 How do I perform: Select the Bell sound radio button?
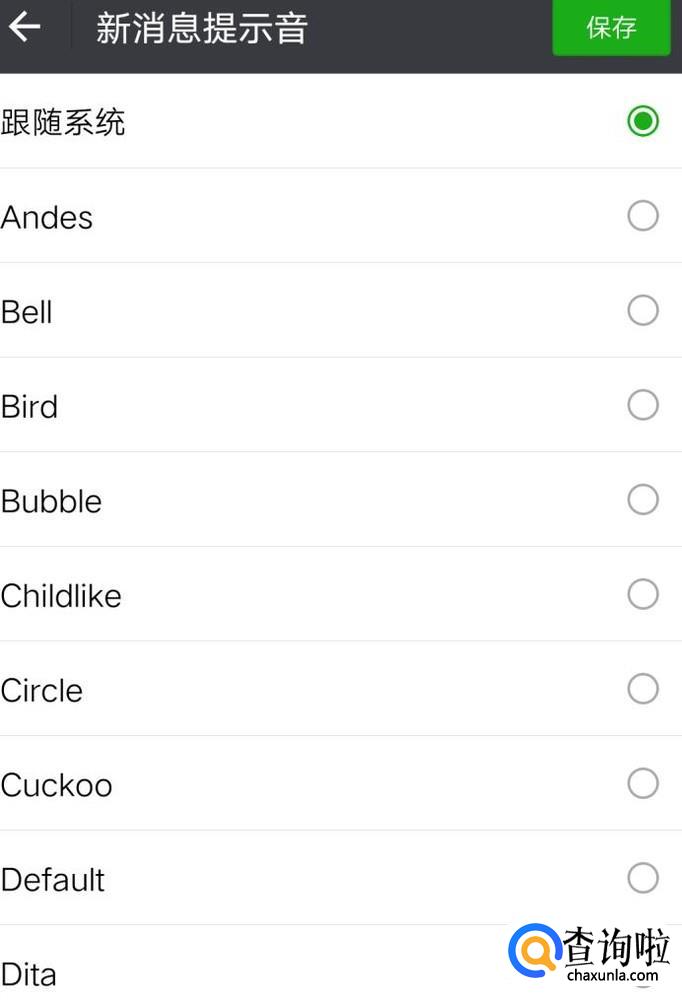643,311
